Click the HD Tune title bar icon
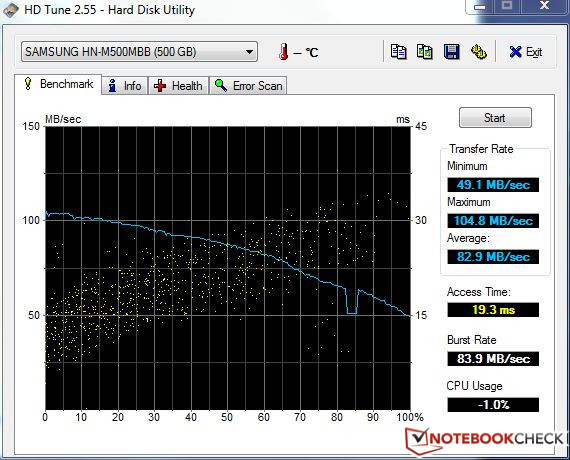Screen dimensions: 570x460 [11, 10]
